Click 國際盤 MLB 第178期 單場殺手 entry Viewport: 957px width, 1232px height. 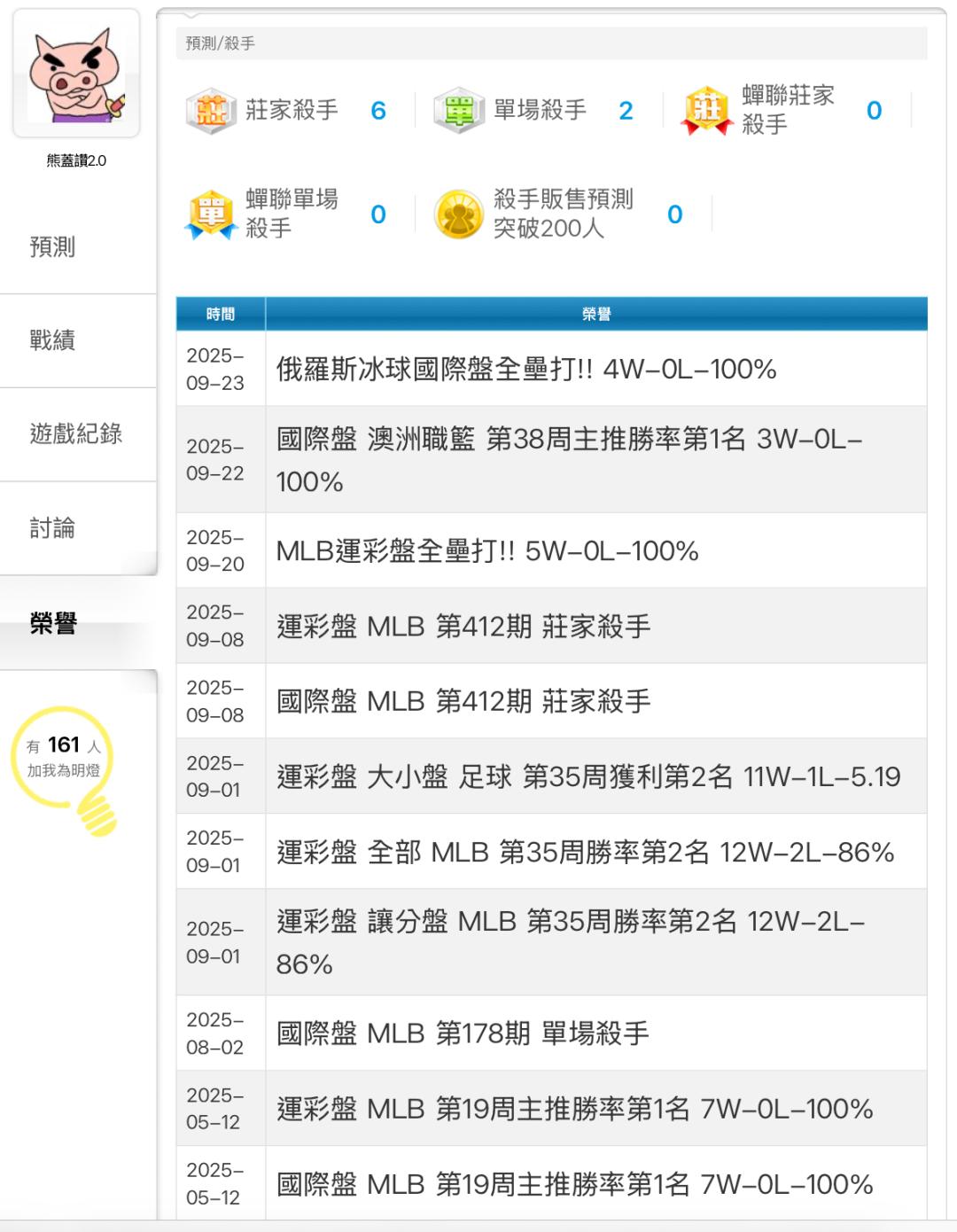click(551, 1033)
